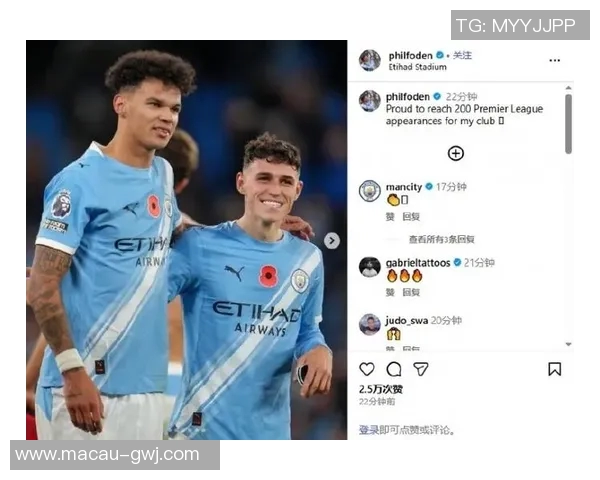600x480 pixels.
Task: Click 登录 link to log in
Action: (x=368, y=430)
